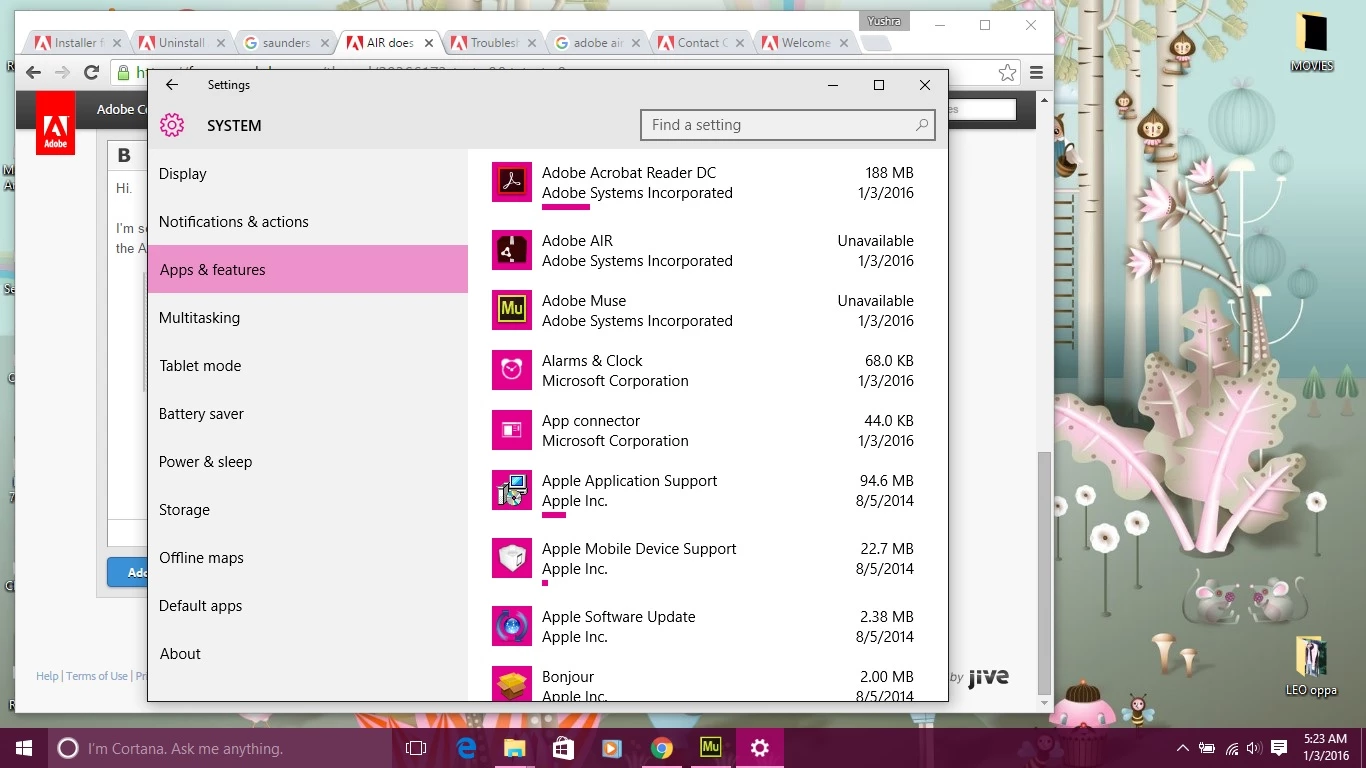The image size is (1366, 768).
Task: Click the battery icon in system tray
Action: [1207, 748]
